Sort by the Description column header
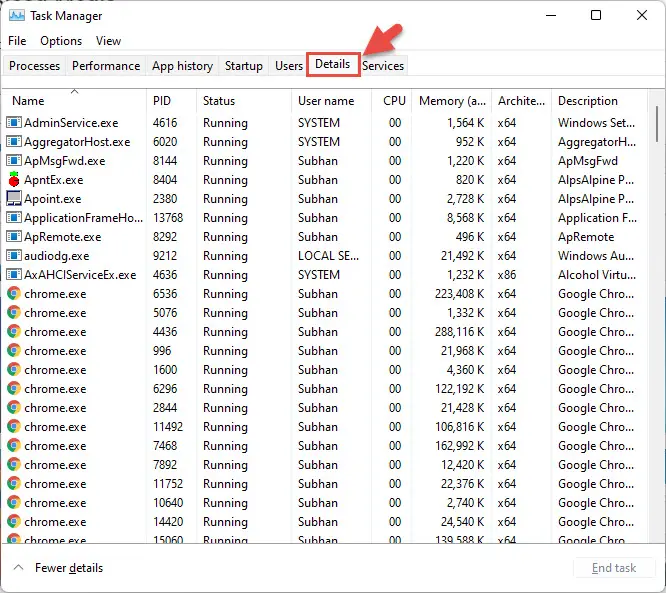 600,101
